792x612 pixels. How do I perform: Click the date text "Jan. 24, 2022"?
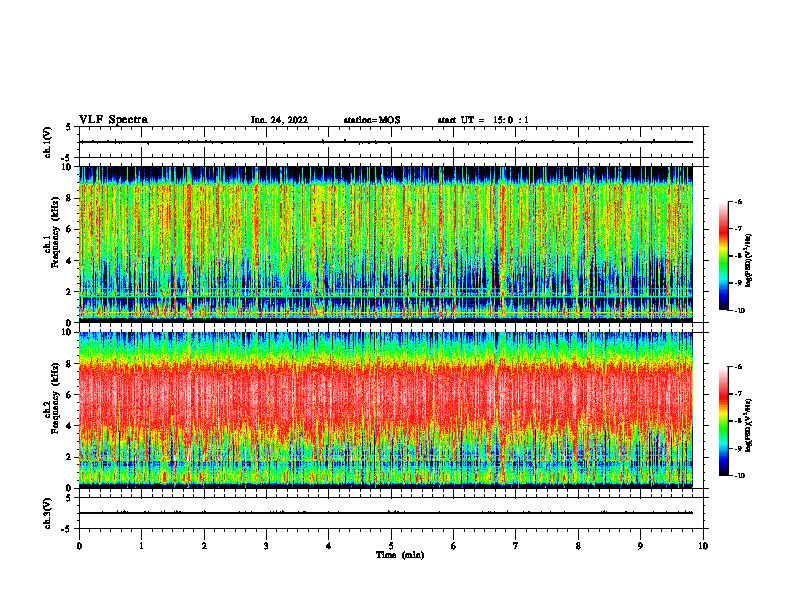(279, 120)
